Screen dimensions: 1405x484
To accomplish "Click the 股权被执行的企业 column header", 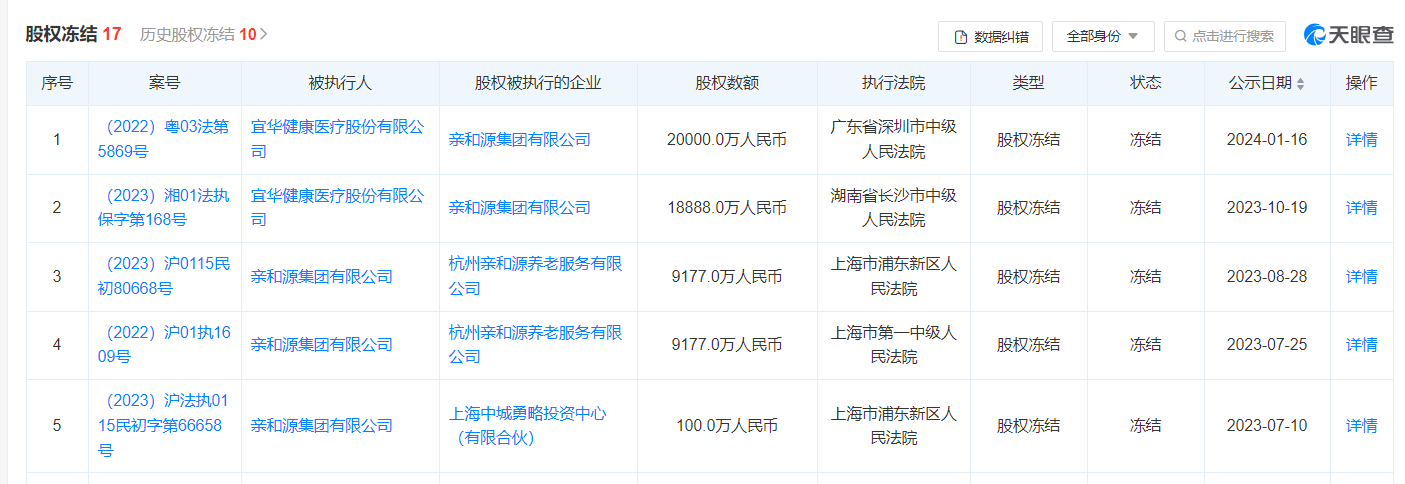I will 538,84.
